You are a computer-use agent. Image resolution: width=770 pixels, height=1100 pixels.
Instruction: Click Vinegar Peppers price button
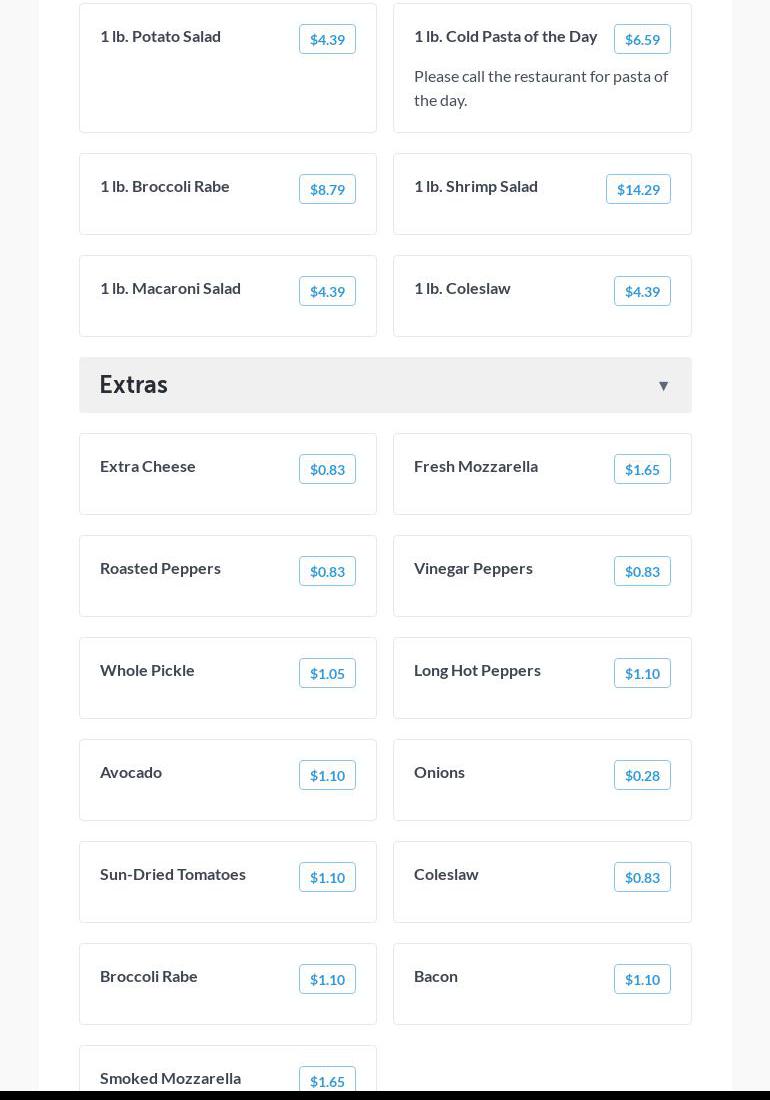(642, 571)
